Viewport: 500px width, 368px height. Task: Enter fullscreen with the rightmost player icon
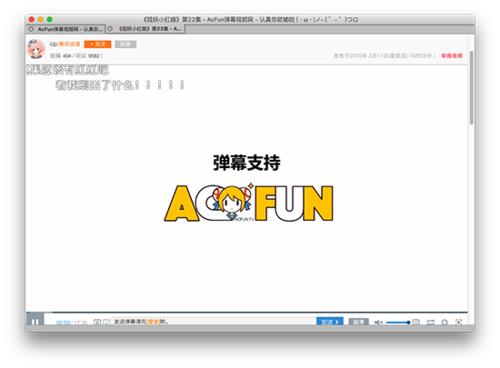(x=459, y=322)
